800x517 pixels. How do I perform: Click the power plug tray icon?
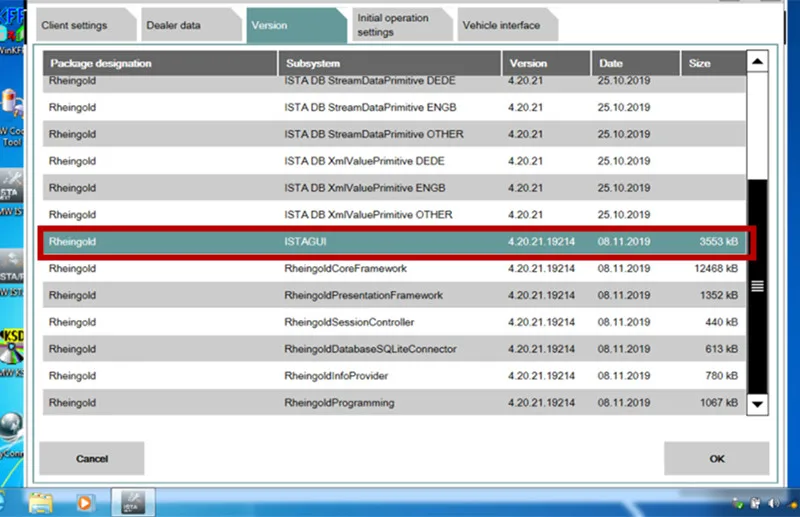755,504
